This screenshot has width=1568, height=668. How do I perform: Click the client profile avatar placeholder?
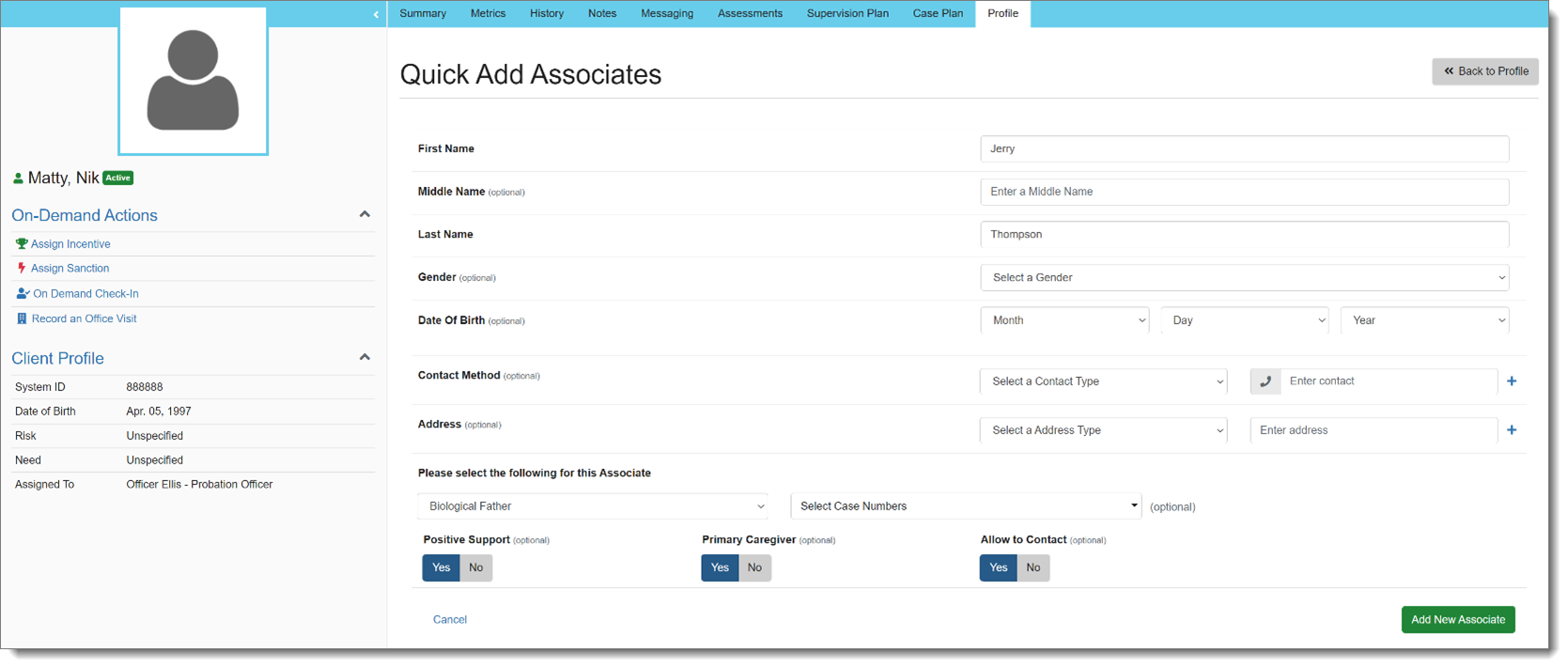[x=193, y=81]
